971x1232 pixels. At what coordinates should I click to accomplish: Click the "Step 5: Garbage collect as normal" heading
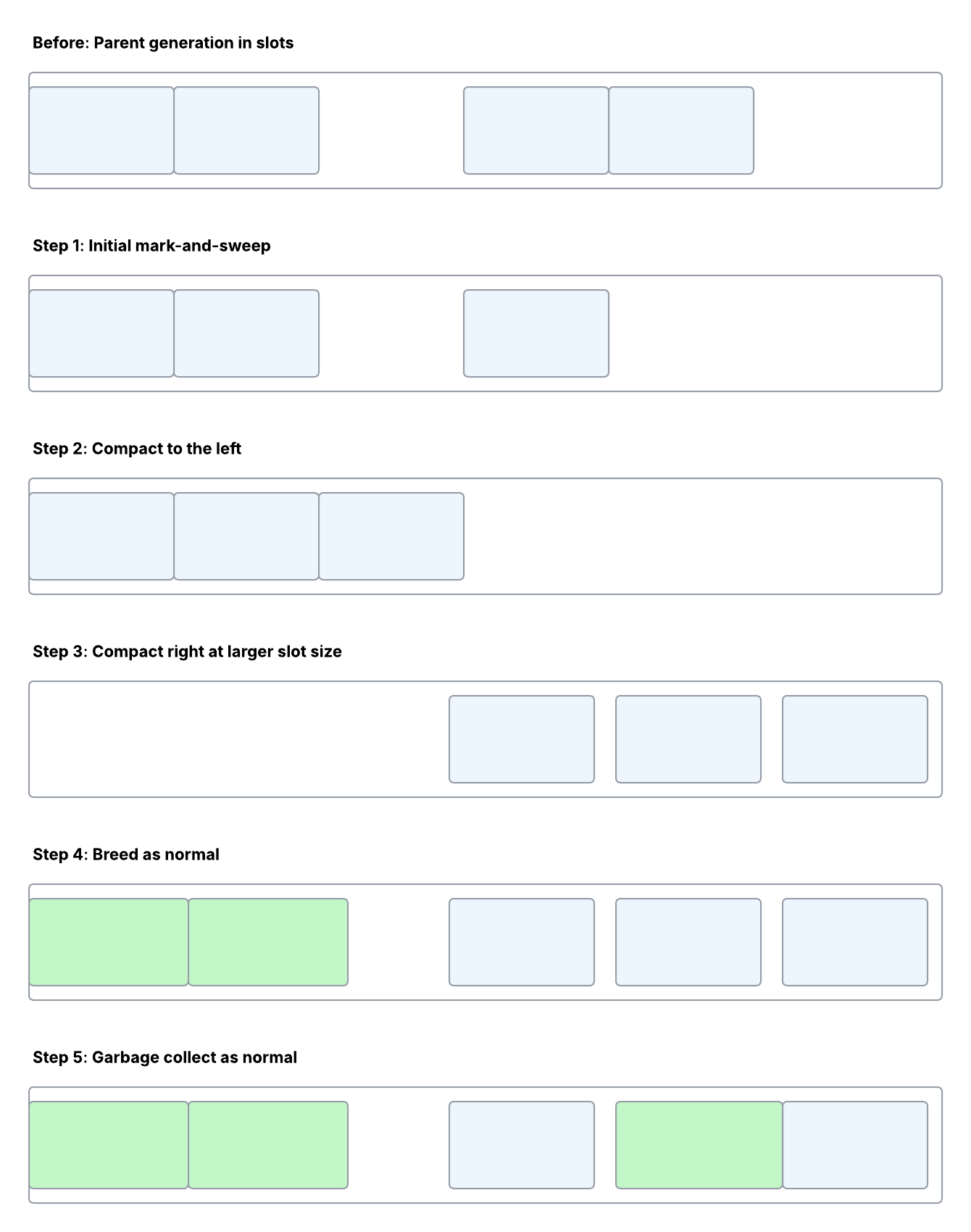click(x=164, y=1057)
